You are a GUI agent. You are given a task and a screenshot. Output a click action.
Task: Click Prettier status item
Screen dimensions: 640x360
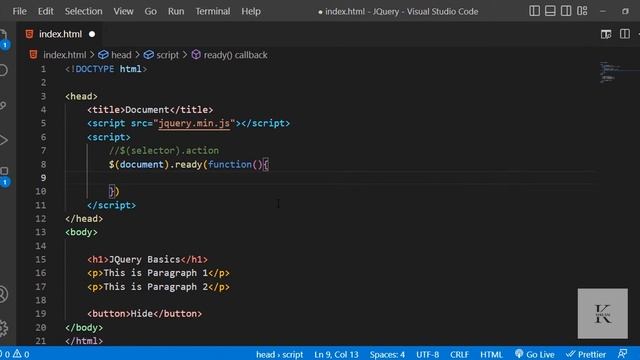(x=586, y=354)
